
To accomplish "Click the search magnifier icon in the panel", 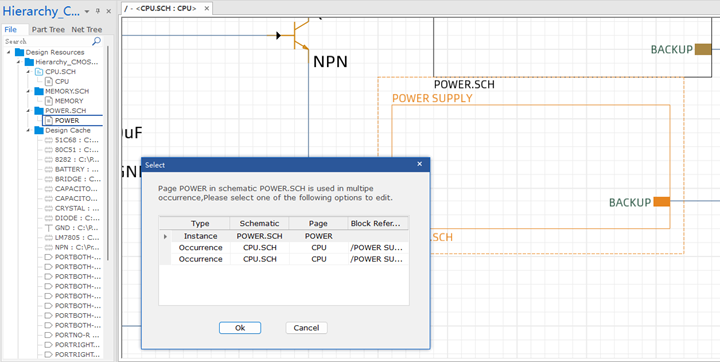I will pos(96,41).
